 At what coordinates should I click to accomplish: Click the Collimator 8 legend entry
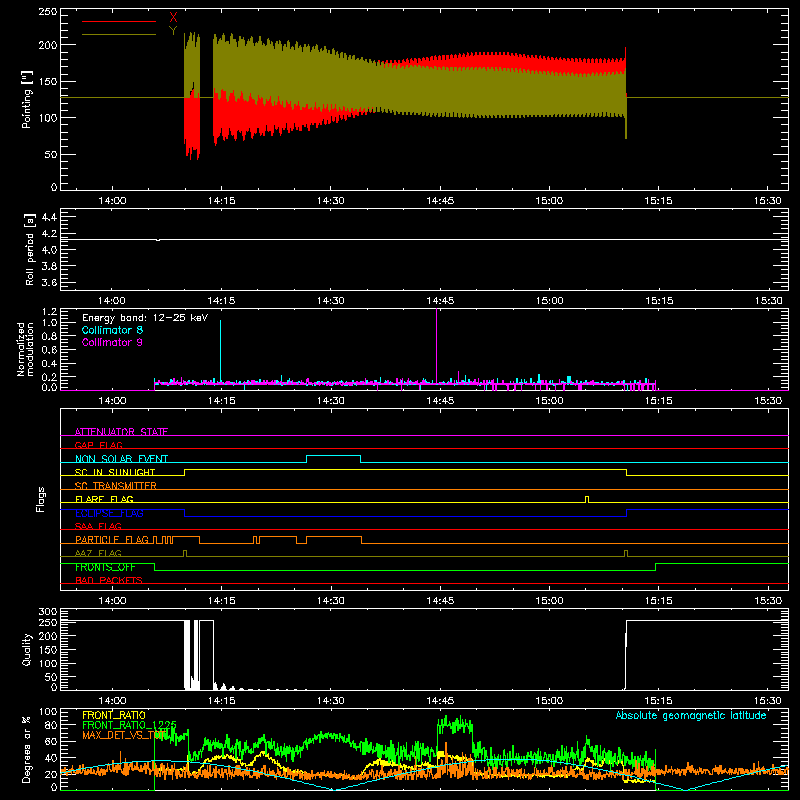[112, 330]
